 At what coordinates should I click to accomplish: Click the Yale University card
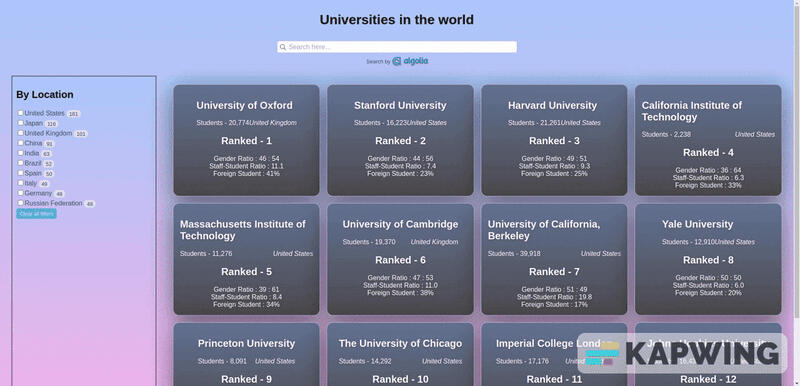point(708,259)
